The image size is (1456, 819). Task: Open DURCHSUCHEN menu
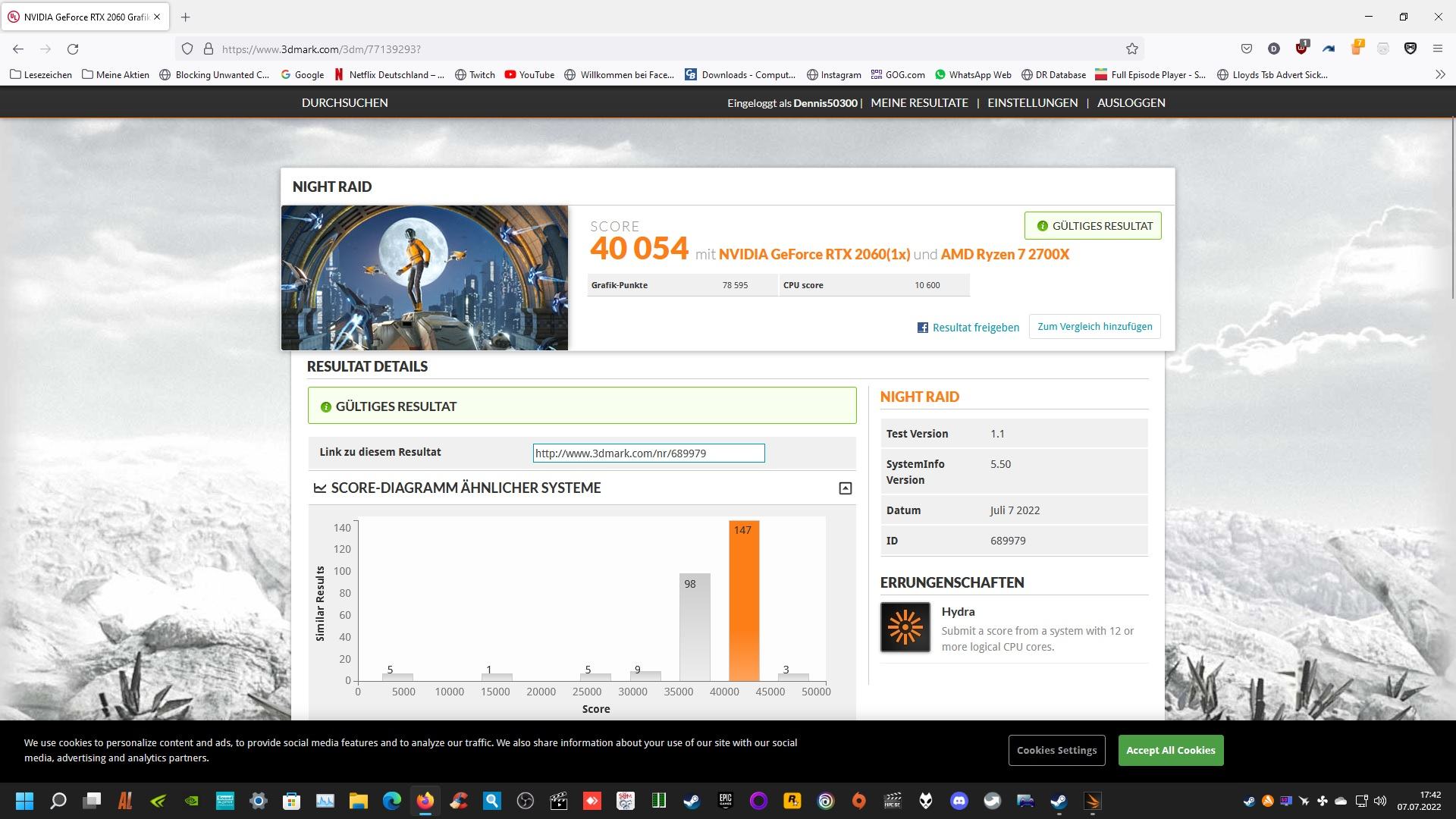point(344,102)
